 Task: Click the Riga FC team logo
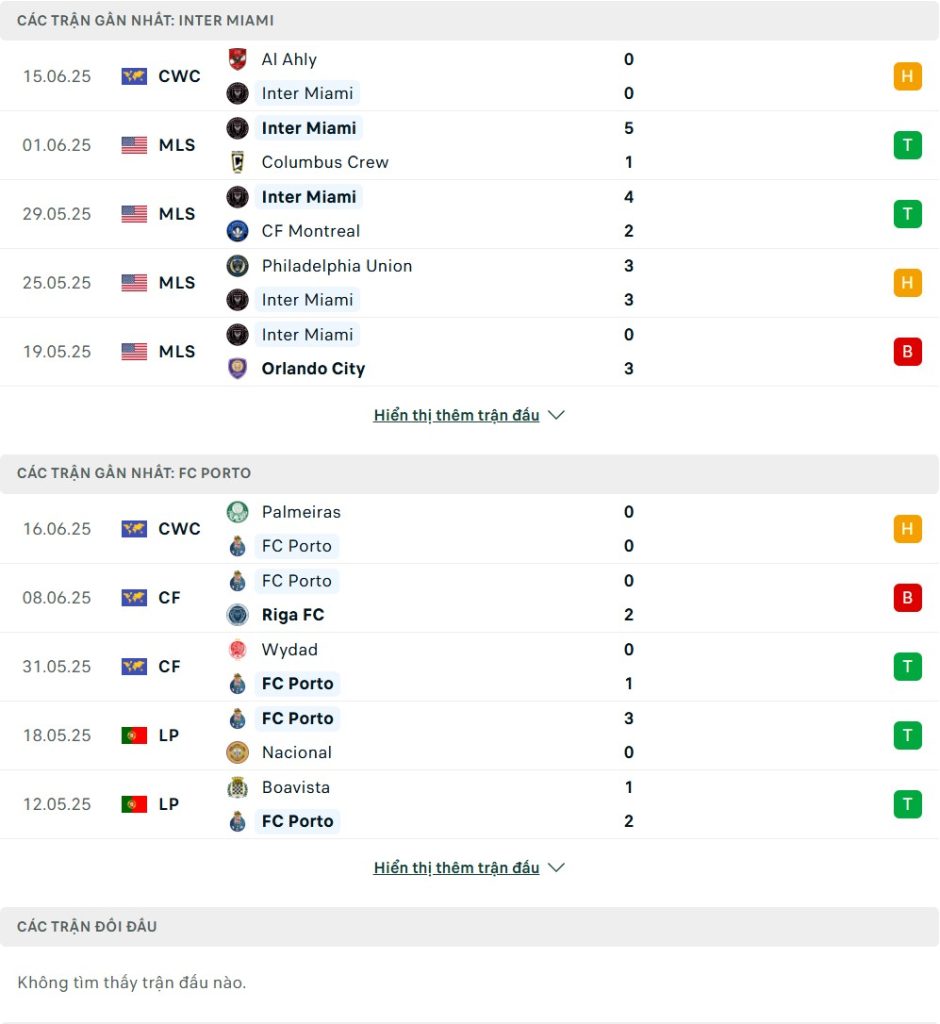237,615
